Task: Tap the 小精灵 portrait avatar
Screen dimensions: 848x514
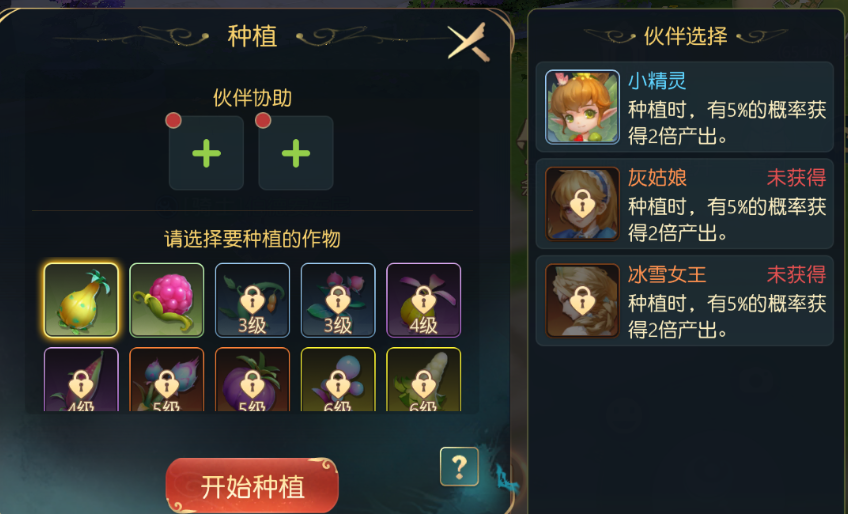Action: tap(582, 107)
